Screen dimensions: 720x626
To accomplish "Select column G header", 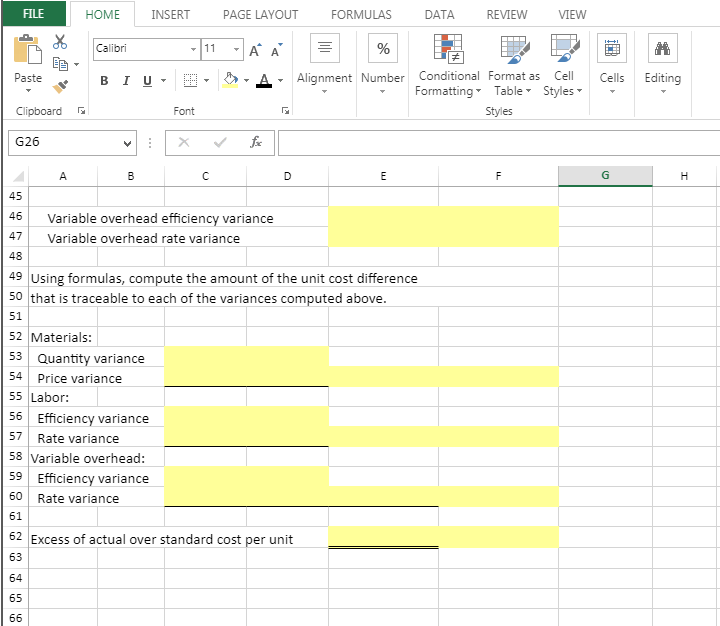I will click(x=605, y=176).
